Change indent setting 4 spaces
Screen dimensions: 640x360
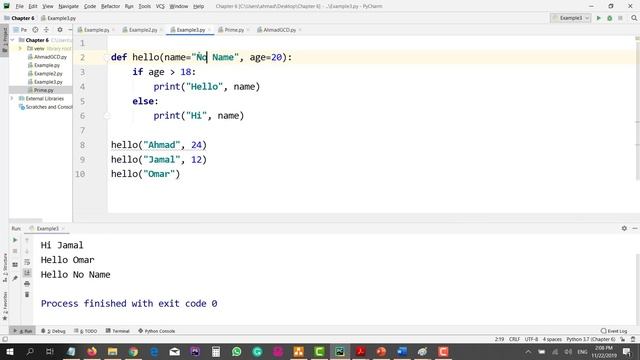(552, 339)
